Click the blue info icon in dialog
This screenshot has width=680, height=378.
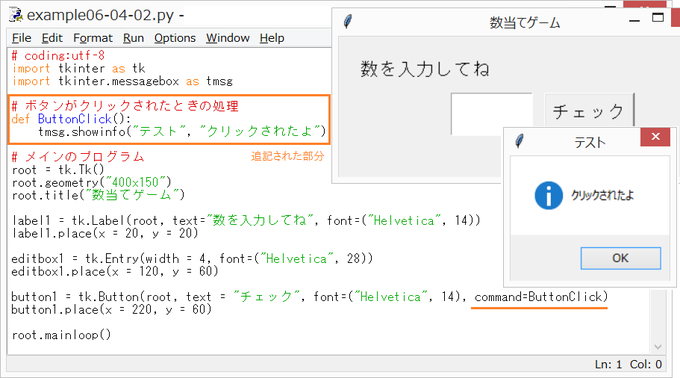coord(549,195)
